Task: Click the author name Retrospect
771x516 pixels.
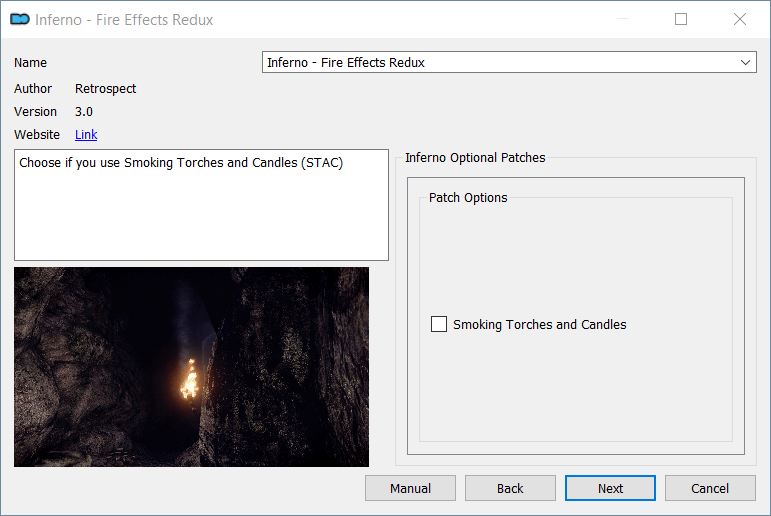Action: click(105, 89)
